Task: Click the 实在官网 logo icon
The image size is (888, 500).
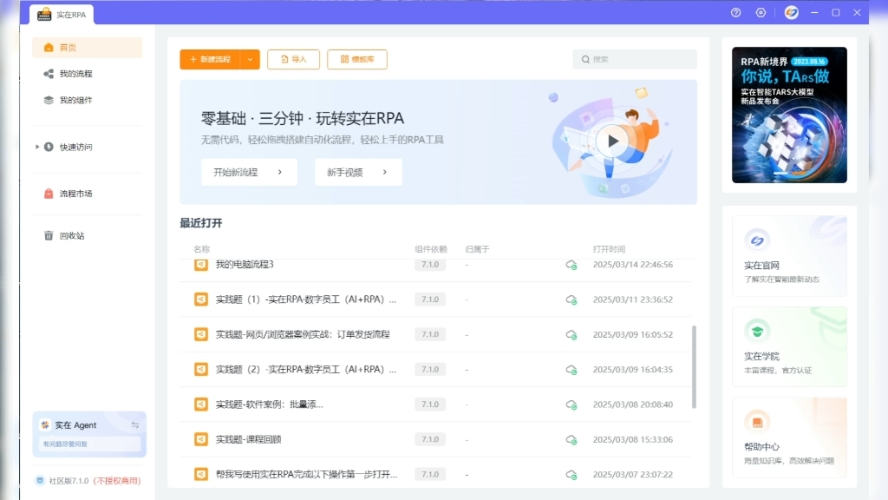Action: pos(757,241)
